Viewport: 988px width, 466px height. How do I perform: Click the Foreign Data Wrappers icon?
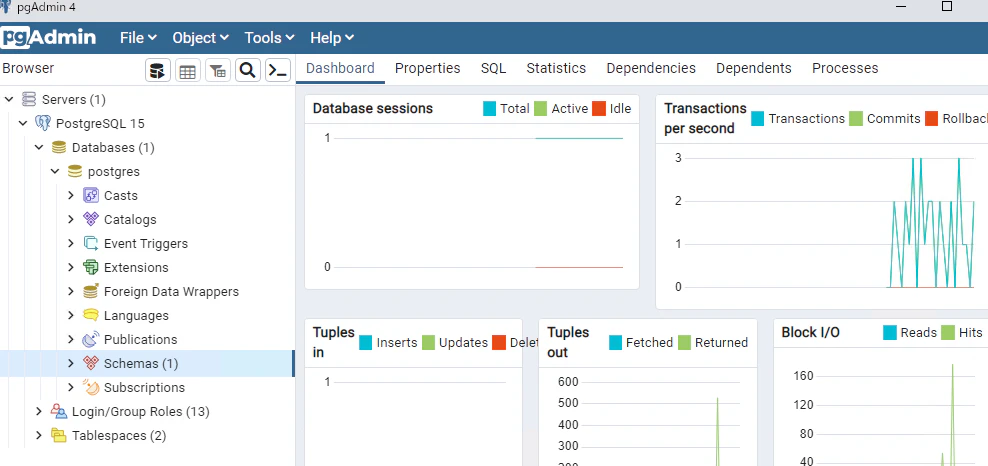click(91, 291)
